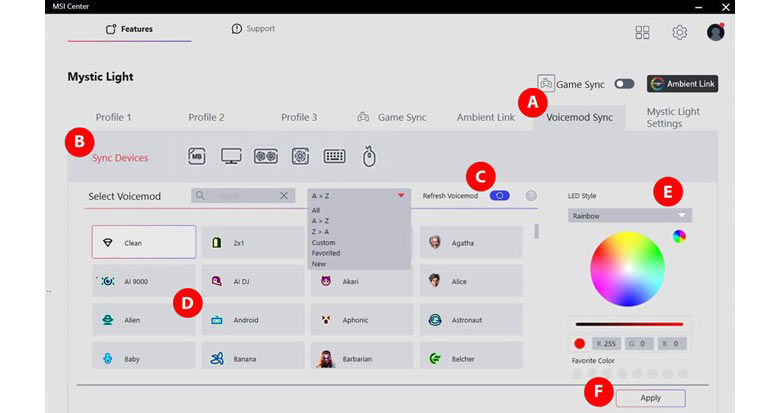
Task: Choose the Alien voice
Action: click(x=144, y=319)
